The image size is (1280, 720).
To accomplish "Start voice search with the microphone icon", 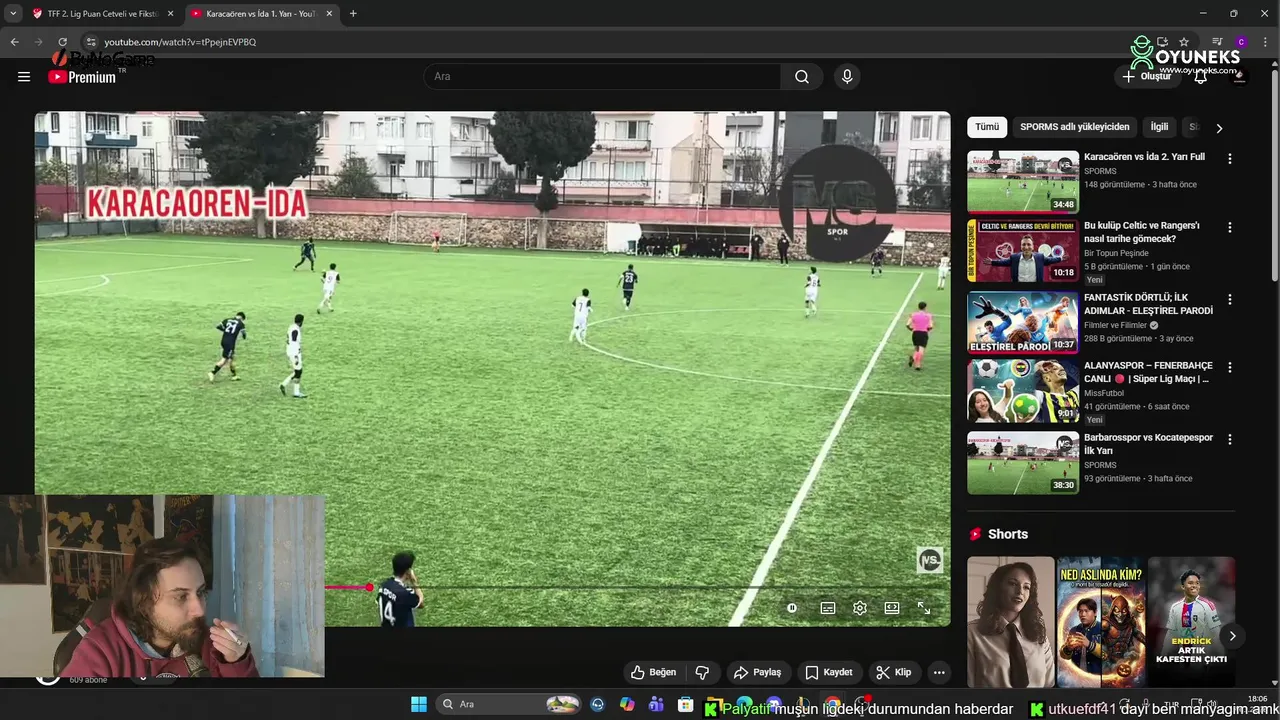I will 847,77.
